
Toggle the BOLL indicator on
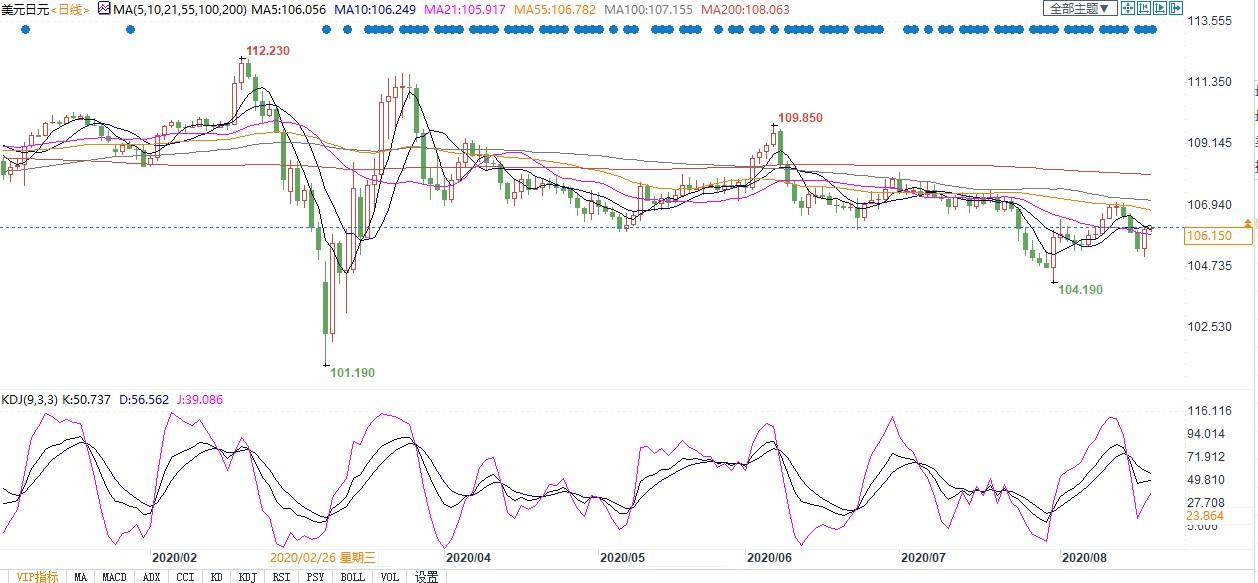[x=352, y=576]
